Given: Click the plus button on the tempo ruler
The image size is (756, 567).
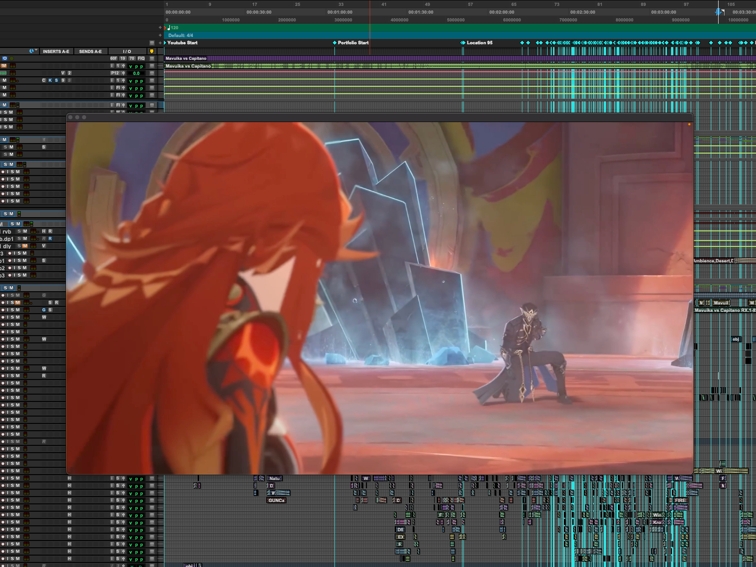Looking at the screenshot, I should pyautogui.click(x=160, y=27).
